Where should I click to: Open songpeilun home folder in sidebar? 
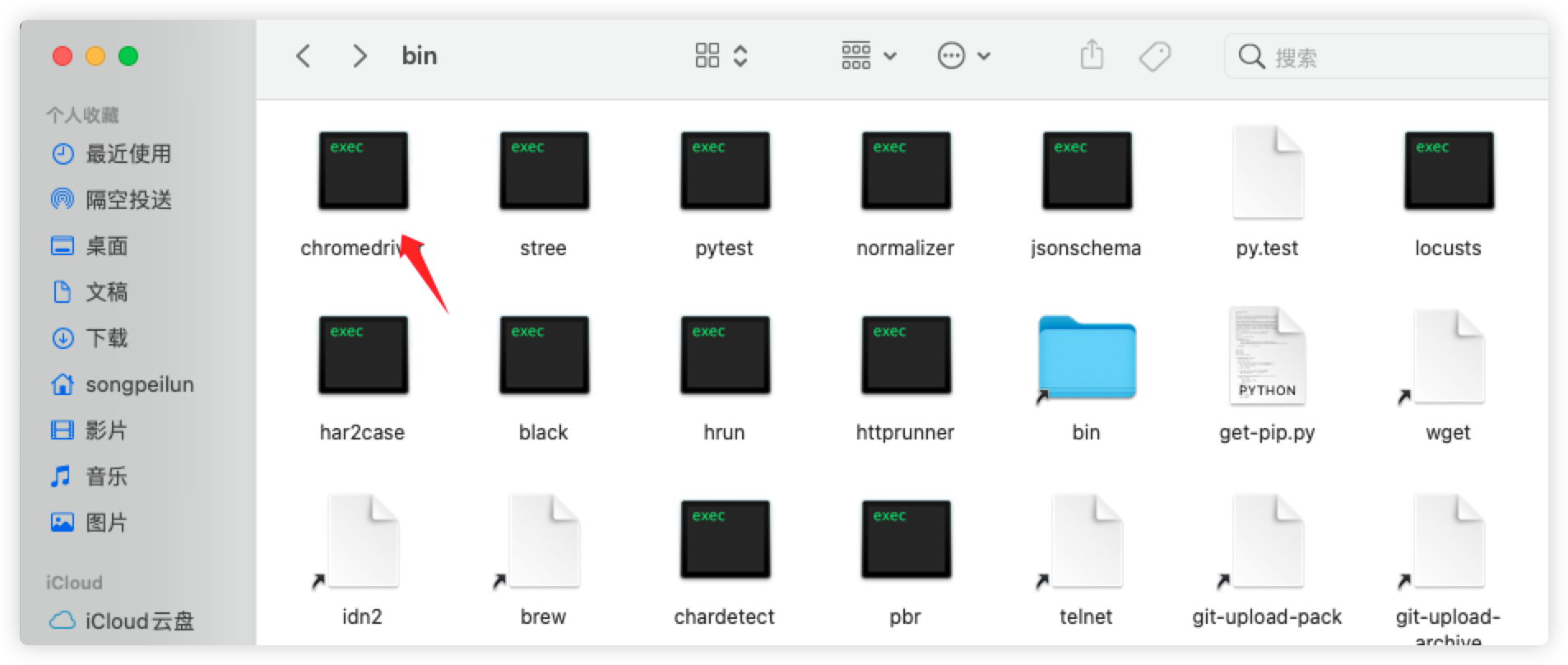point(123,384)
